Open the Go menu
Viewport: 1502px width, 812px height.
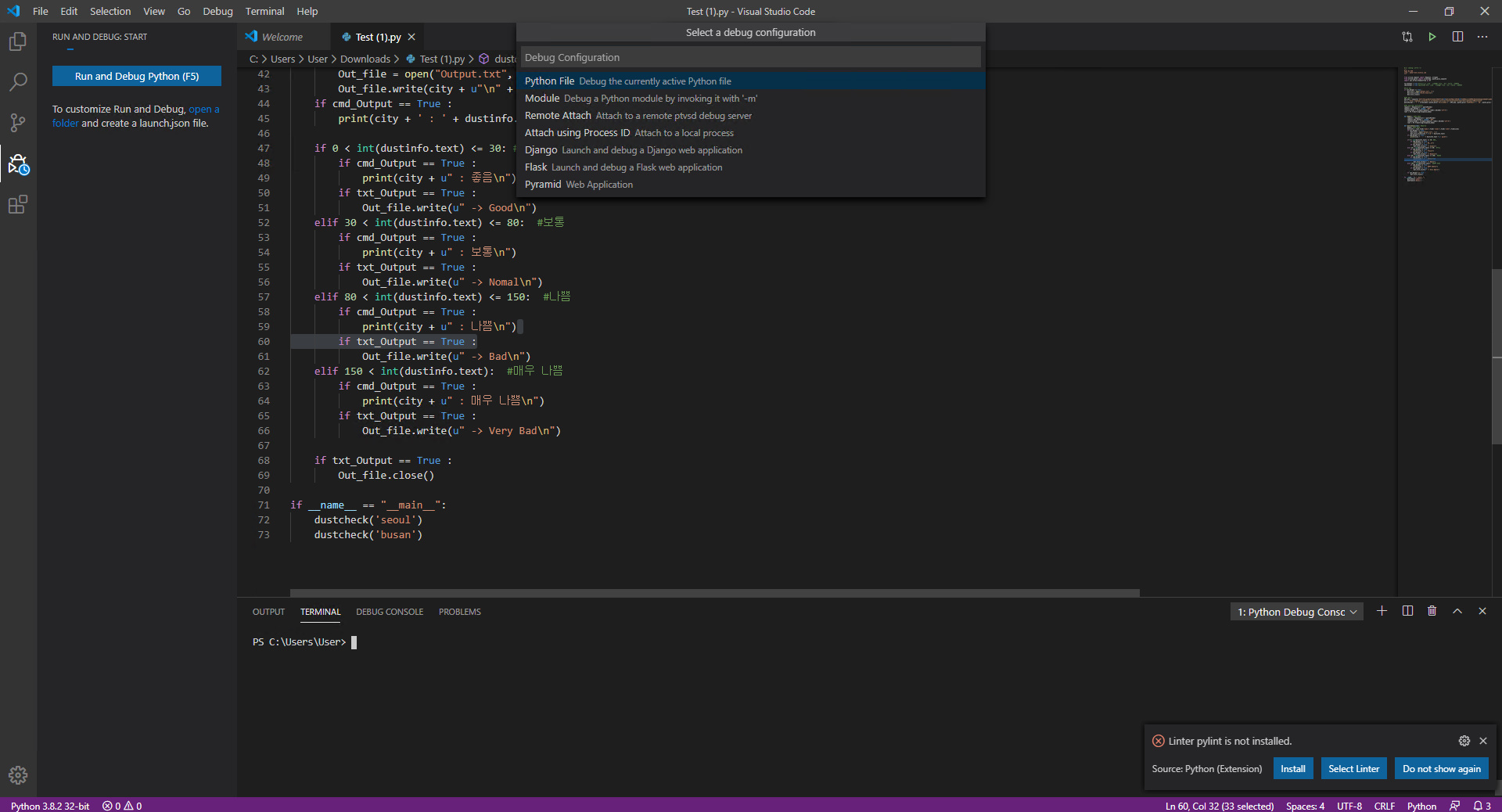pos(184,11)
